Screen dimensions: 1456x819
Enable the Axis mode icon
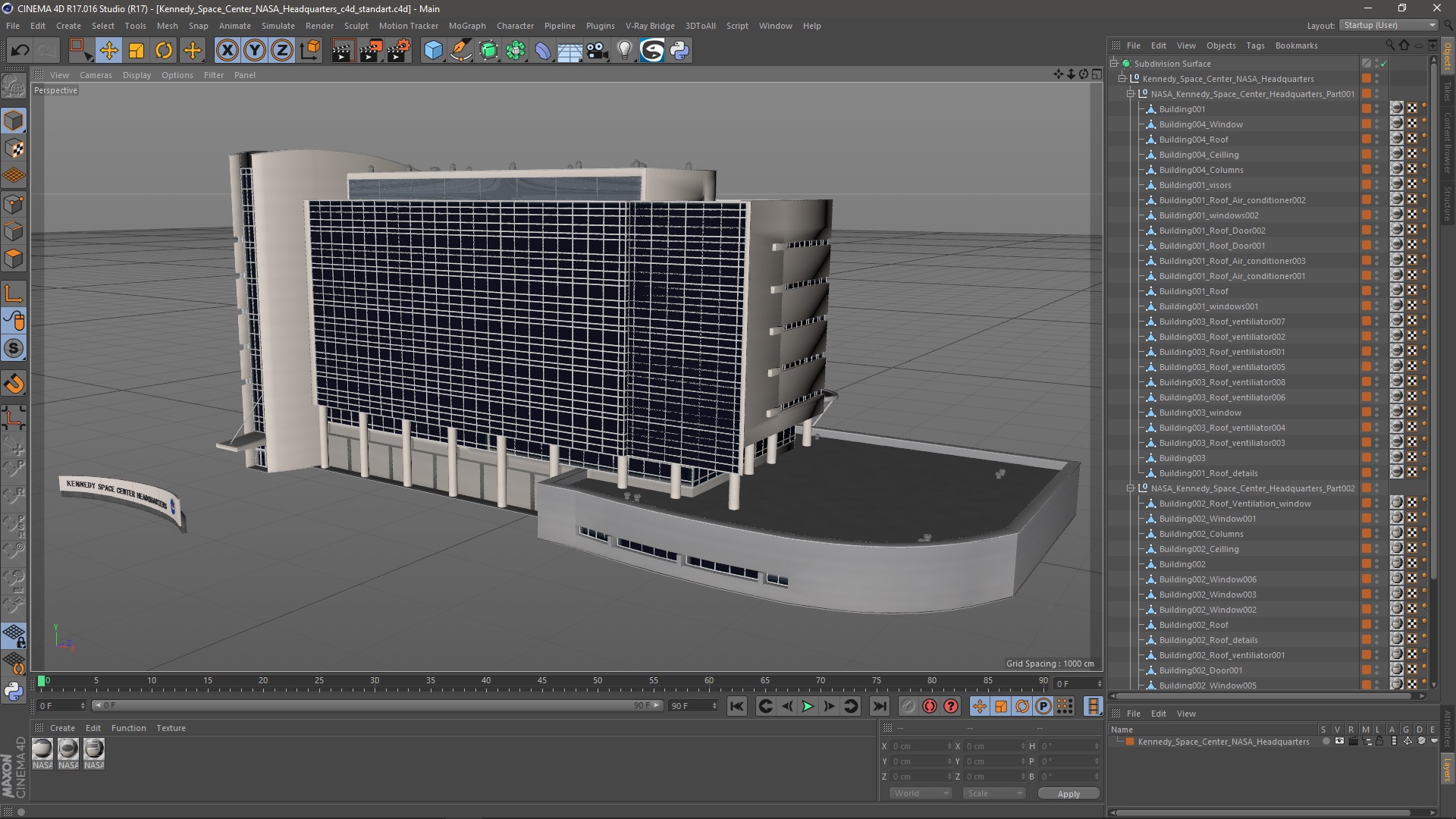[14, 293]
